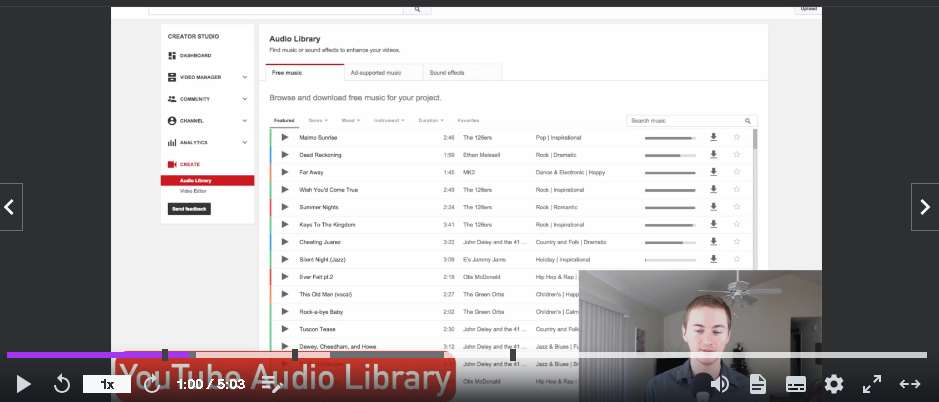Expand the Channel sidebar chevron
939x402 pixels.
244,120
